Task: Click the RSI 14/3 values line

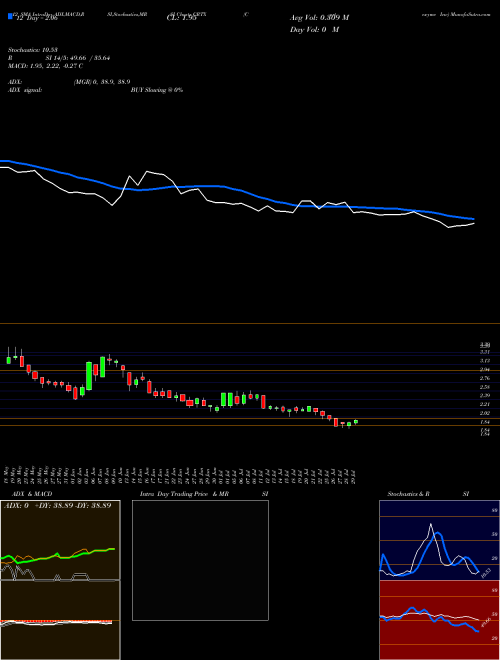Action: click(59, 58)
